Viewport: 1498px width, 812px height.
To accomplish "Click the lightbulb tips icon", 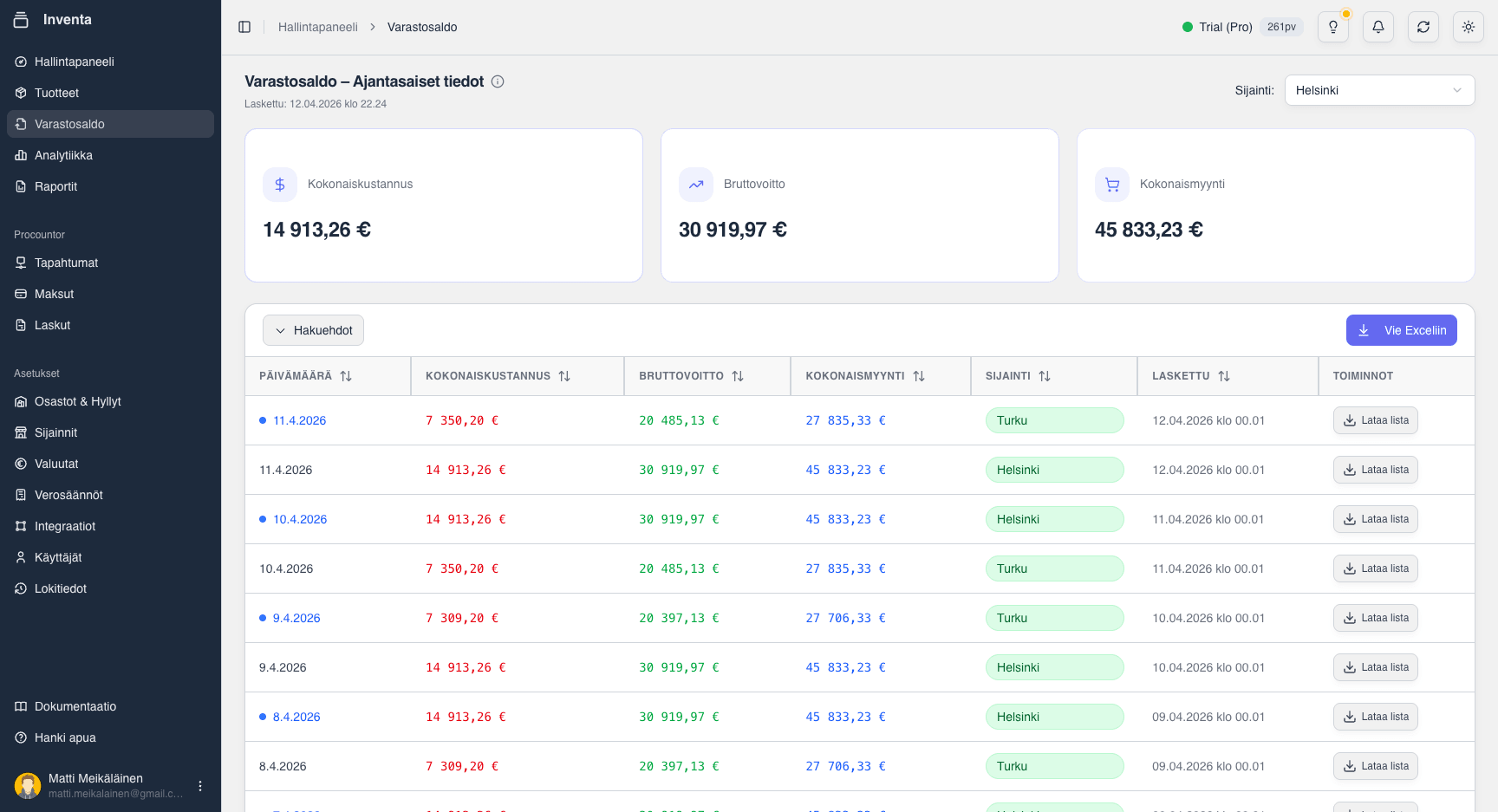I will [x=1333, y=27].
